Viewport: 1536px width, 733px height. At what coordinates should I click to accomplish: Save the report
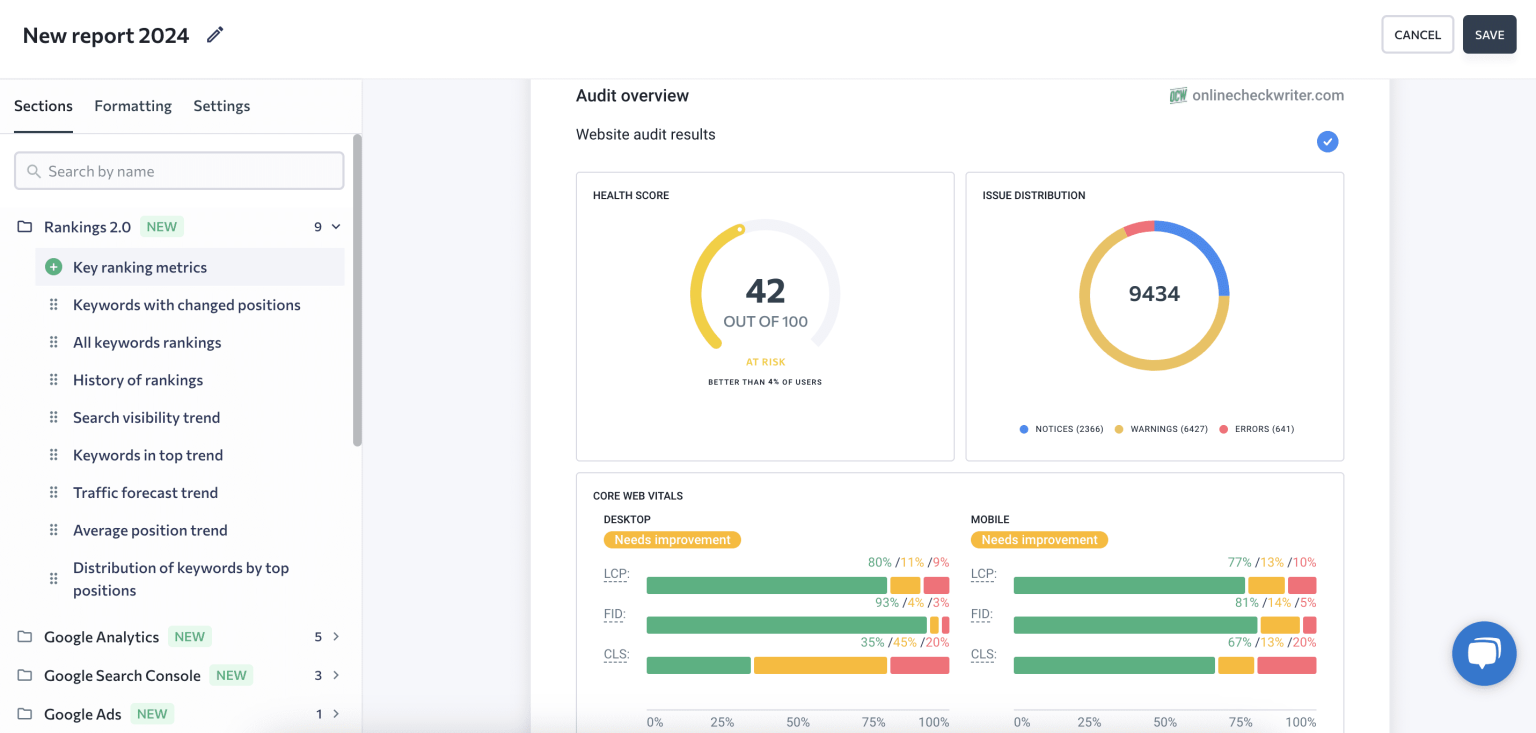(1489, 34)
